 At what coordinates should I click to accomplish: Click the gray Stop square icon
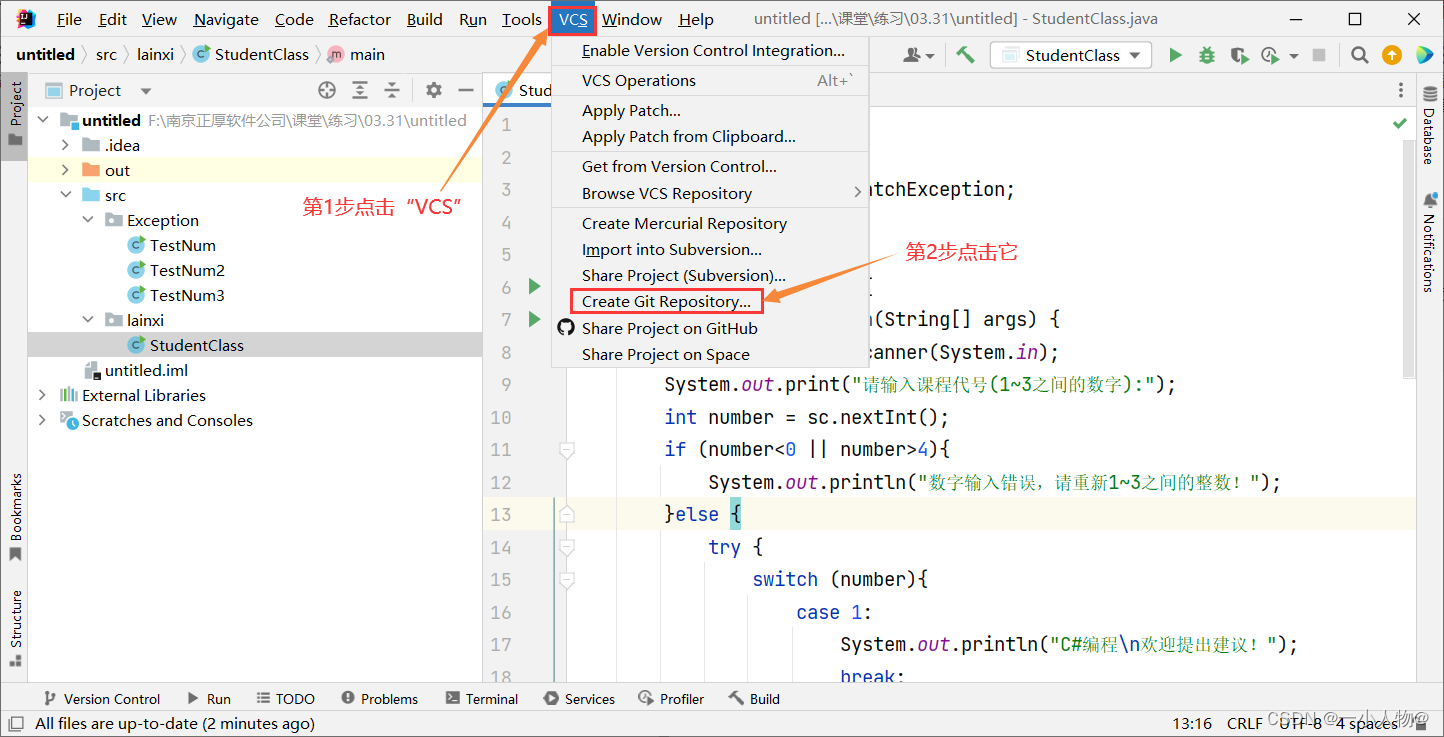pyautogui.click(x=1319, y=55)
